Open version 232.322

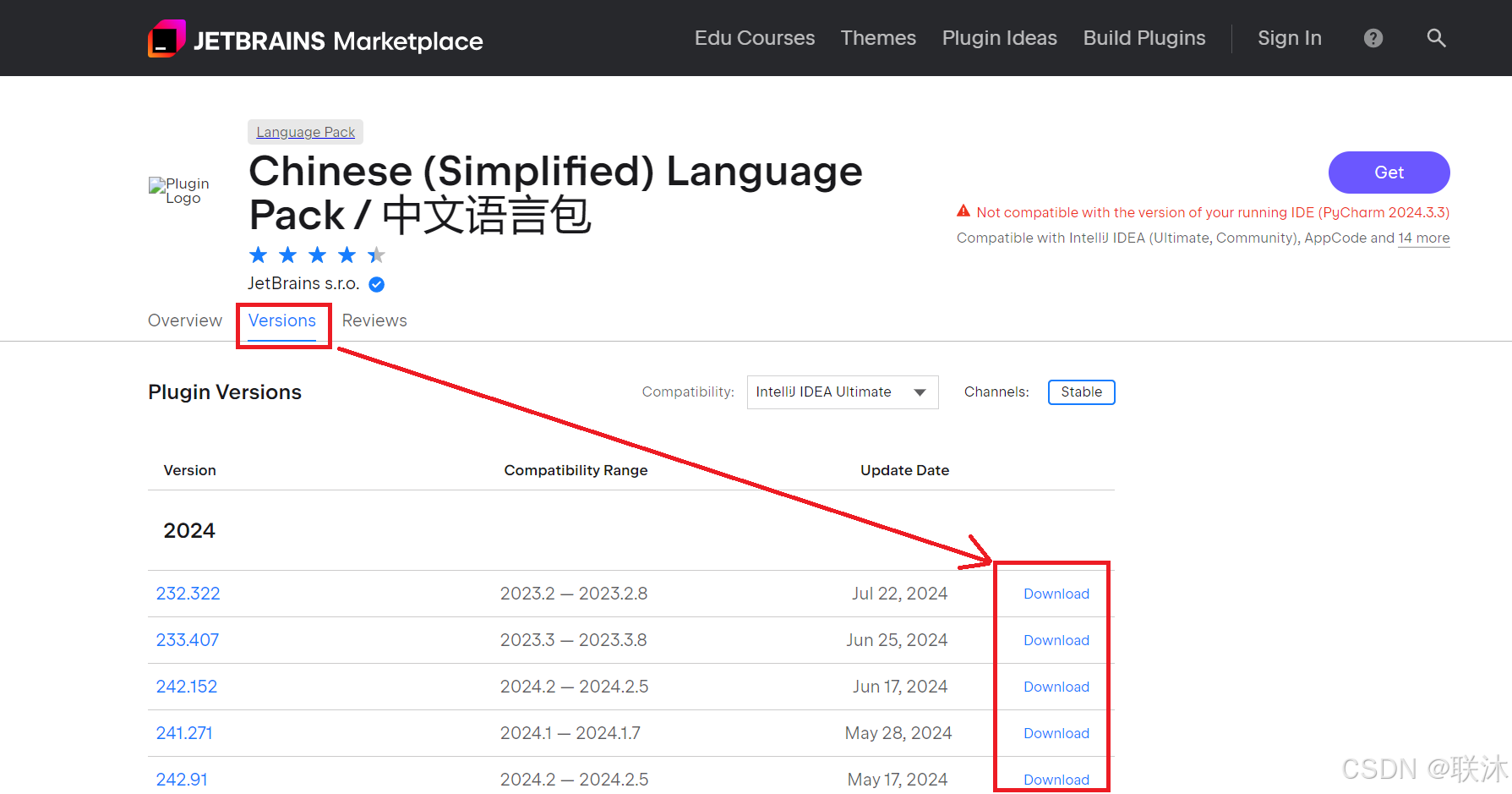[x=188, y=594]
